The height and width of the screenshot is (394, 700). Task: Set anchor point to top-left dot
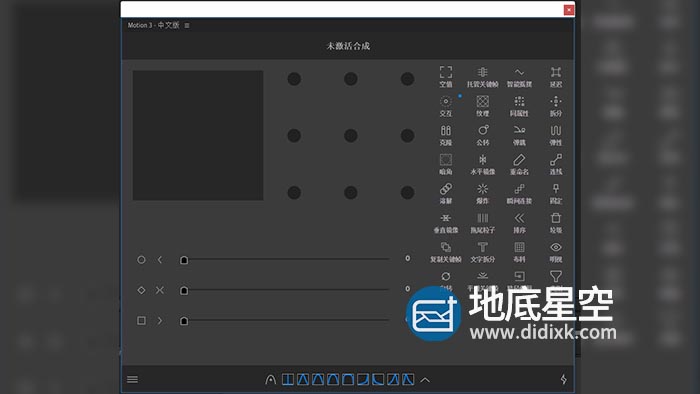(x=294, y=79)
